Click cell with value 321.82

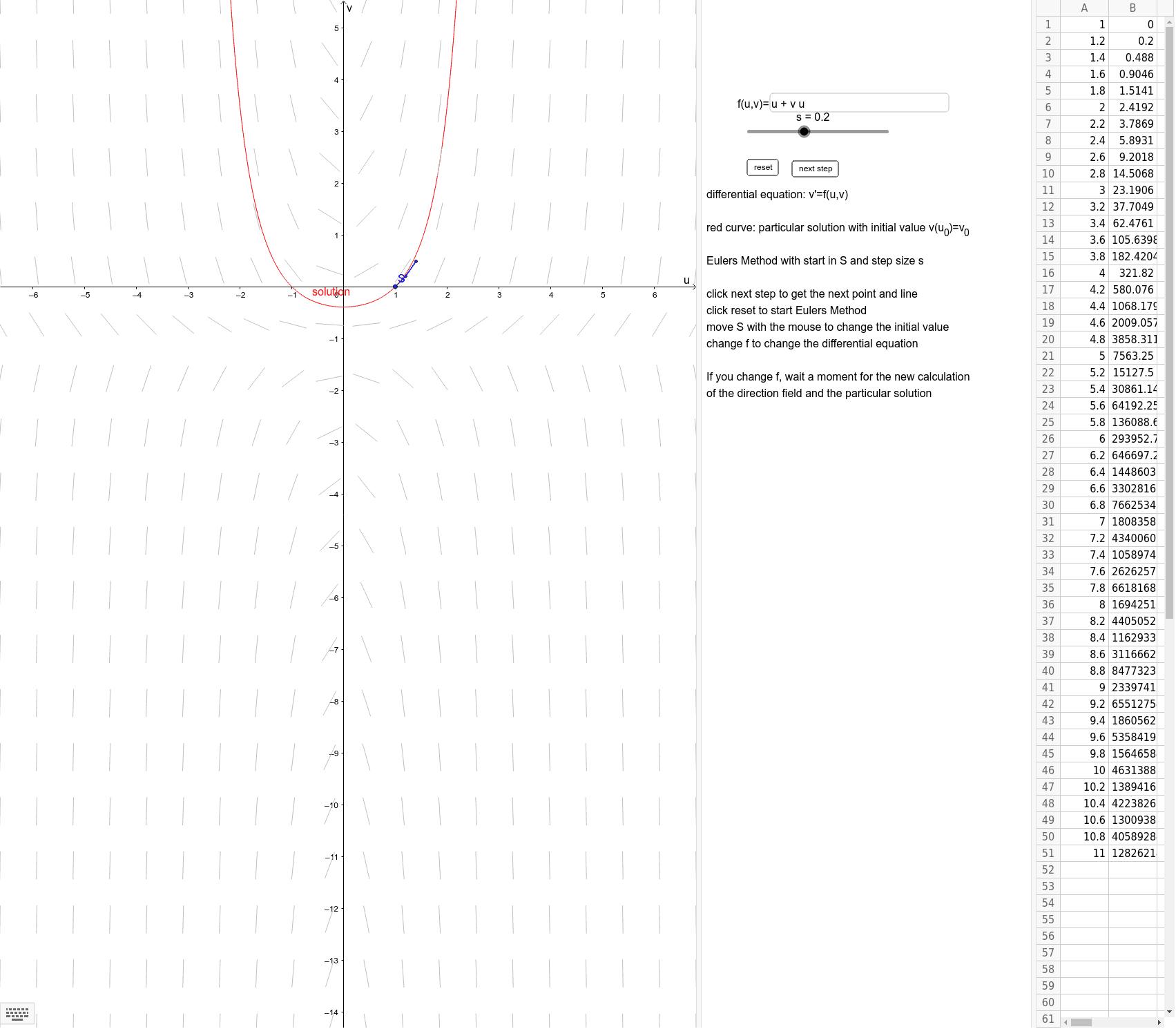[x=1132, y=273]
